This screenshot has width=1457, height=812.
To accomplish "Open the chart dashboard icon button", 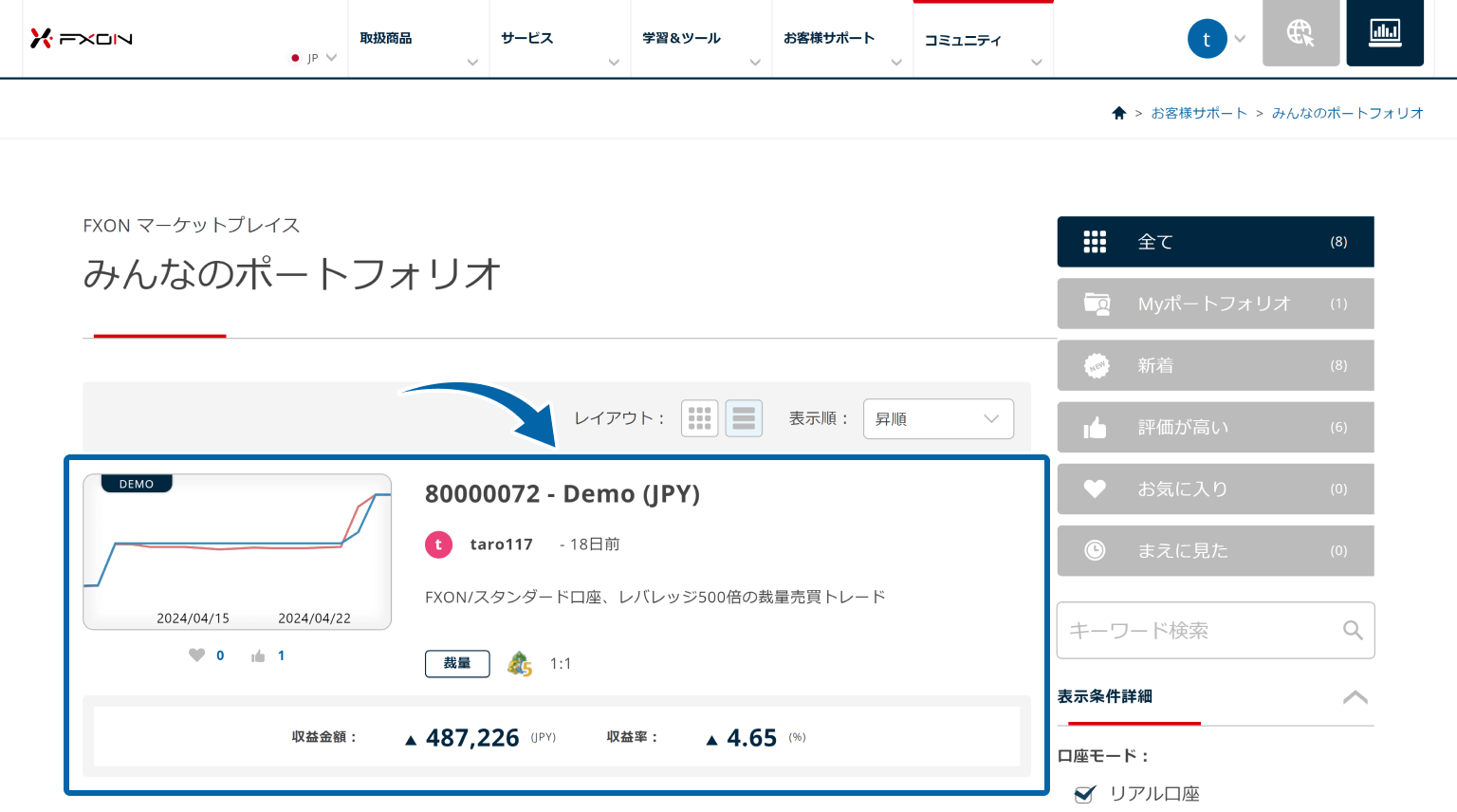I will [1385, 33].
